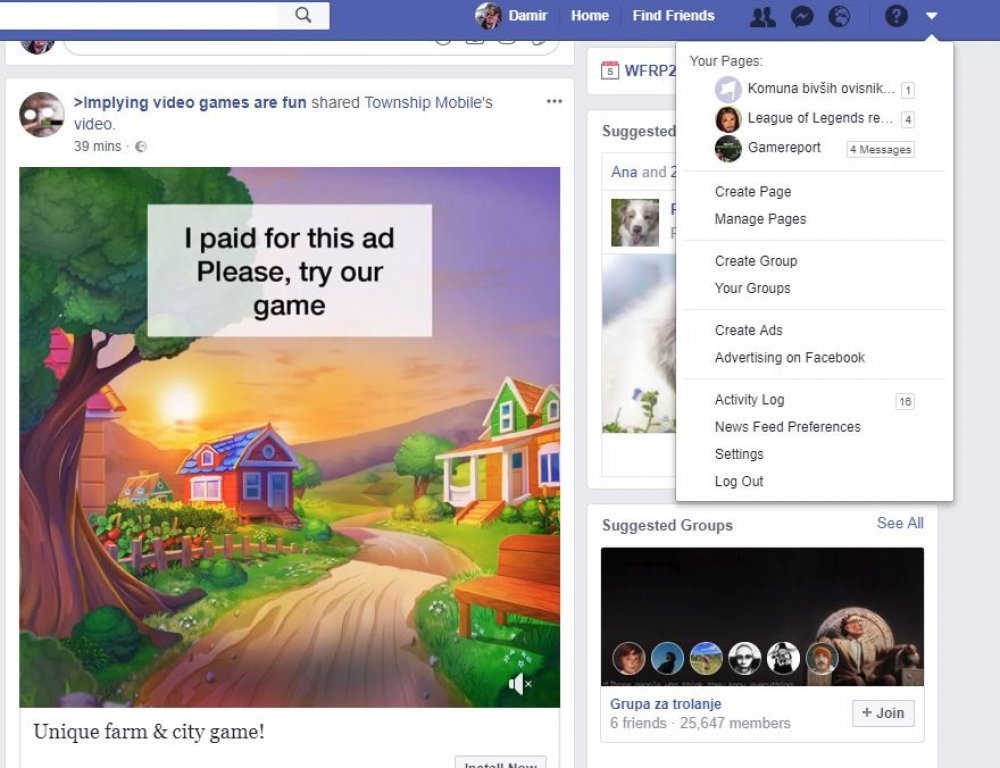
Task: Open the WFRP2 event calendar icon
Action: coord(610,70)
